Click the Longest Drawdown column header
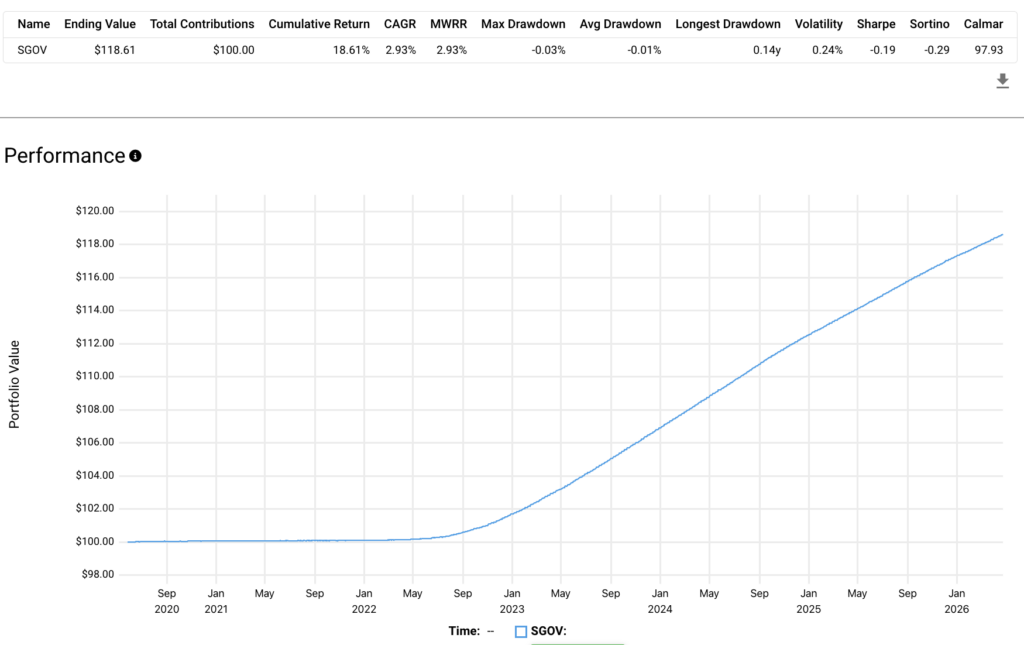 tap(728, 24)
